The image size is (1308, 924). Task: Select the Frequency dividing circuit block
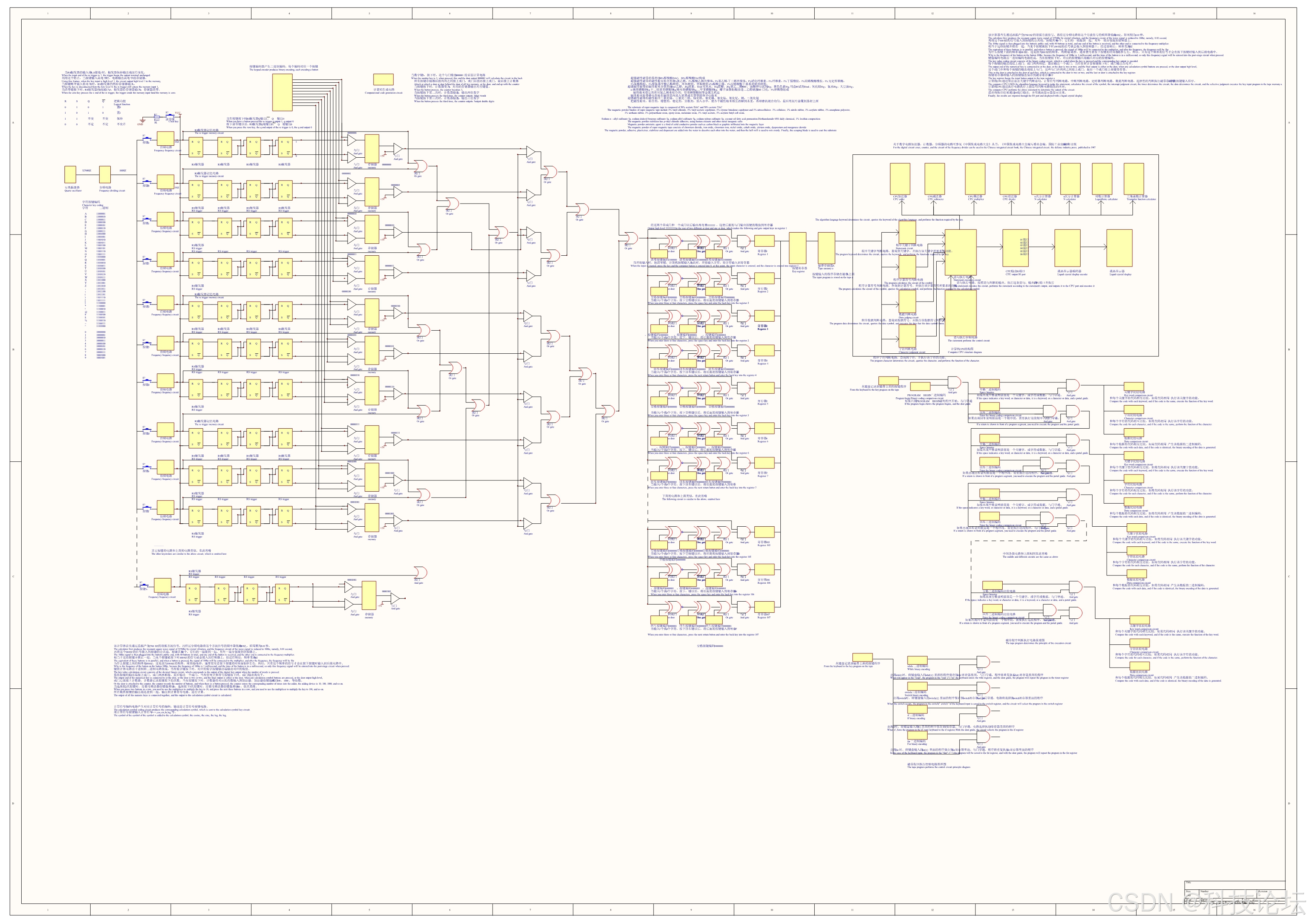click(x=105, y=175)
